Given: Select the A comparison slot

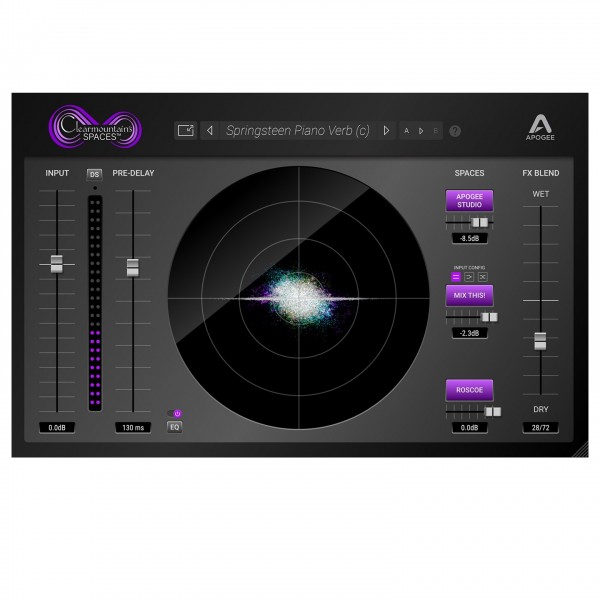Looking at the screenshot, I should (406, 131).
